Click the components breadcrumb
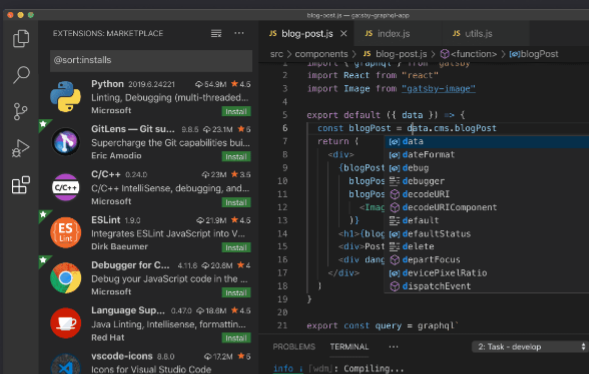 (x=321, y=54)
